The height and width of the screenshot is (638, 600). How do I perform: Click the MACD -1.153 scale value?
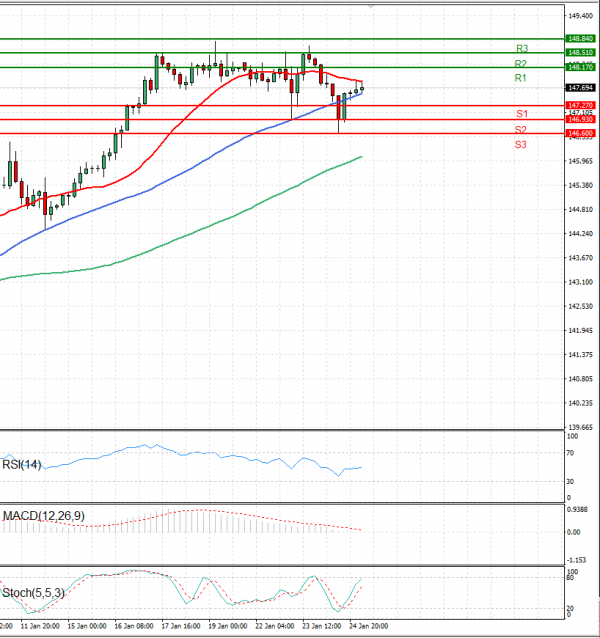pos(576,560)
